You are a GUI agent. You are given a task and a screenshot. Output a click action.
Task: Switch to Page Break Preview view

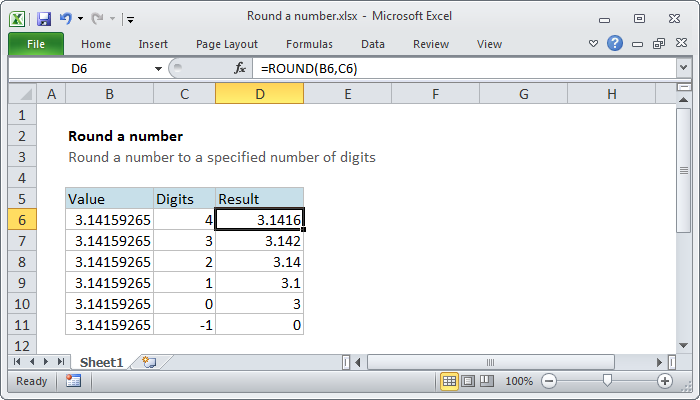click(485, 381)
